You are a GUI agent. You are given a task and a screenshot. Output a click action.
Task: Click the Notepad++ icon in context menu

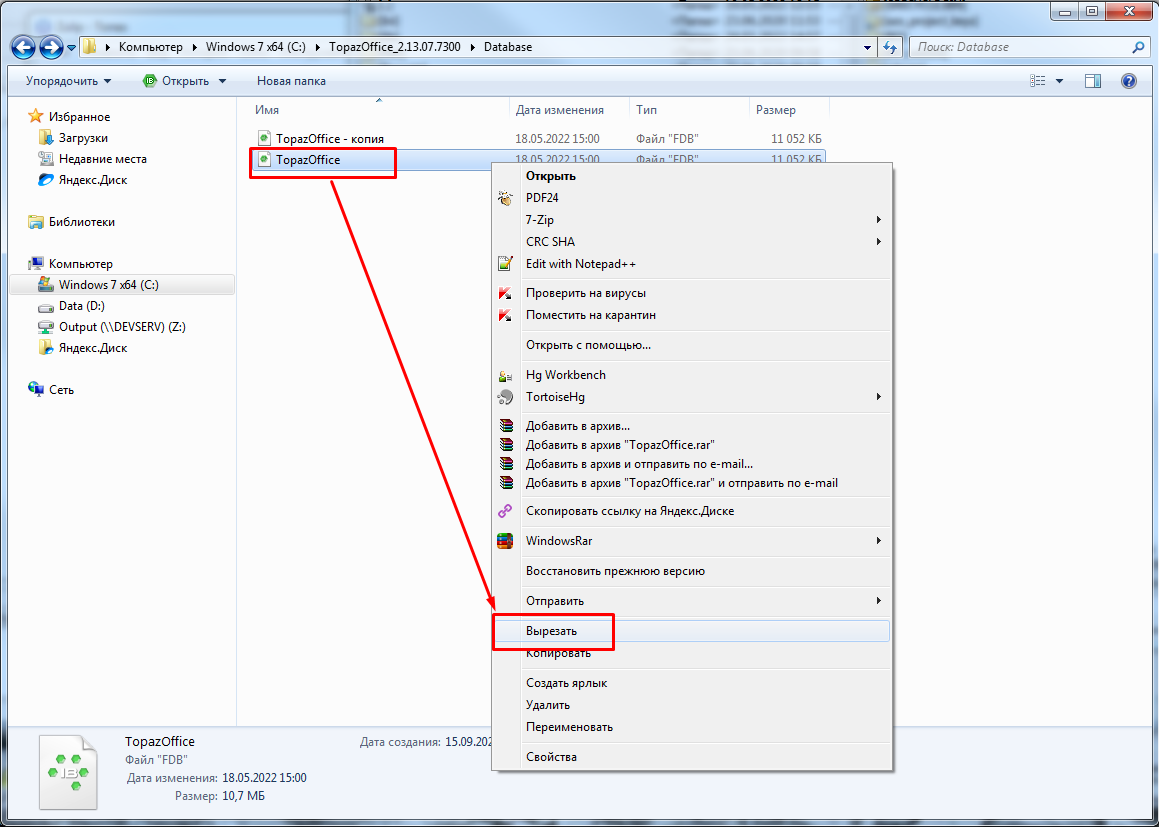coord(506,264)
